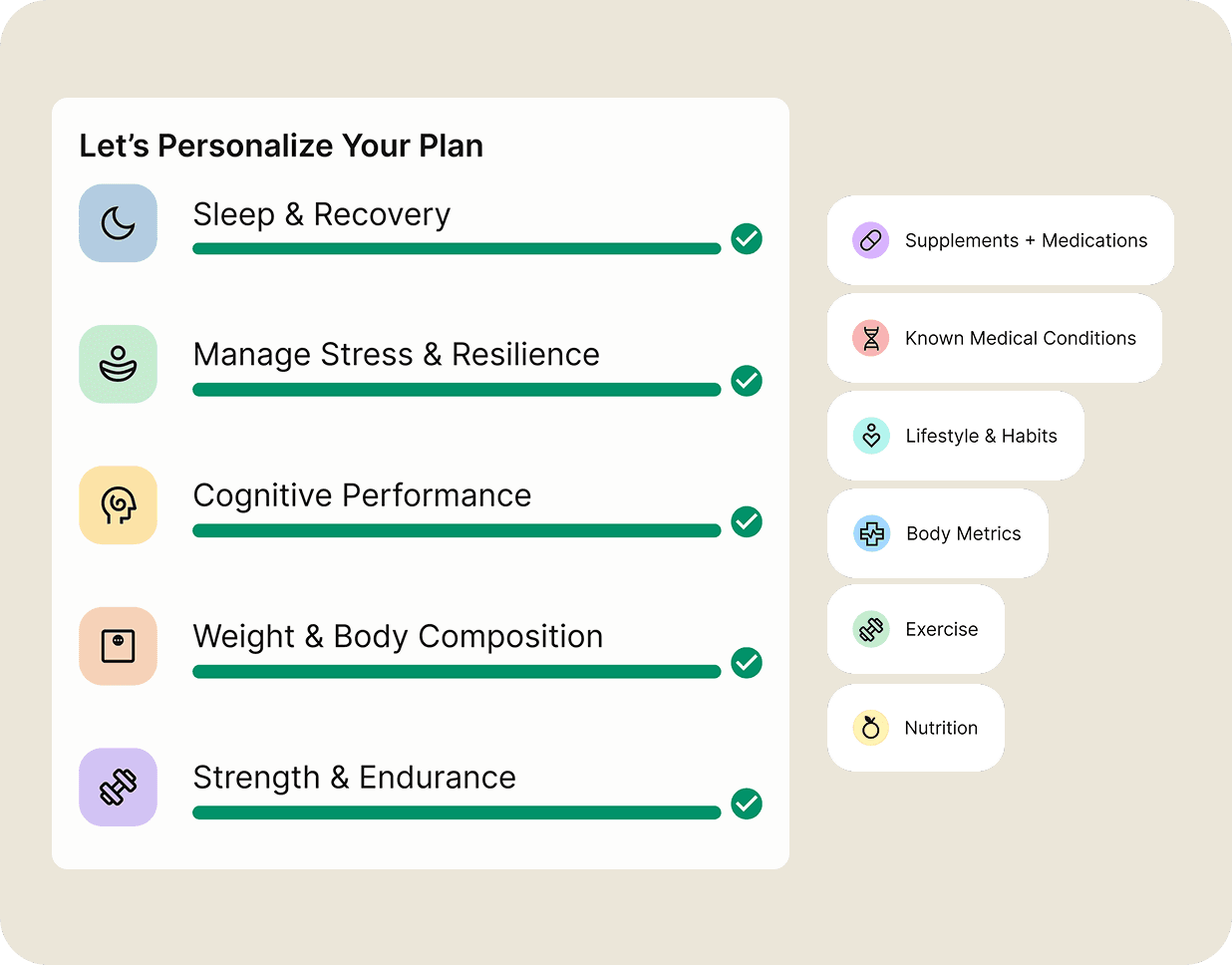This screenshot has height=965, width=1232.
Task: Click the Body Metrics medical cross icon
Action: tap(871, 533)
